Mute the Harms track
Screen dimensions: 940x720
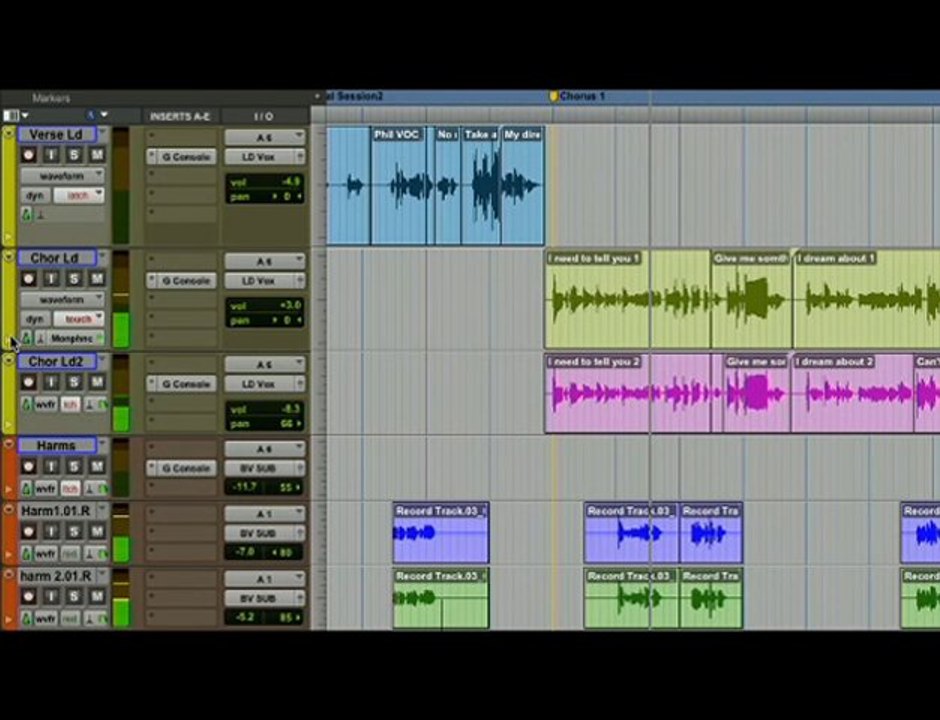point(97,466)
